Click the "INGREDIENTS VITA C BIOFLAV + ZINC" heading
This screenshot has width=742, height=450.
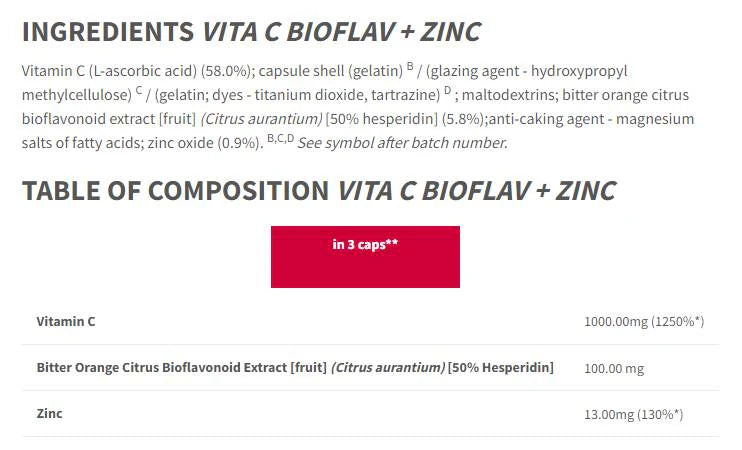(251, 31)
